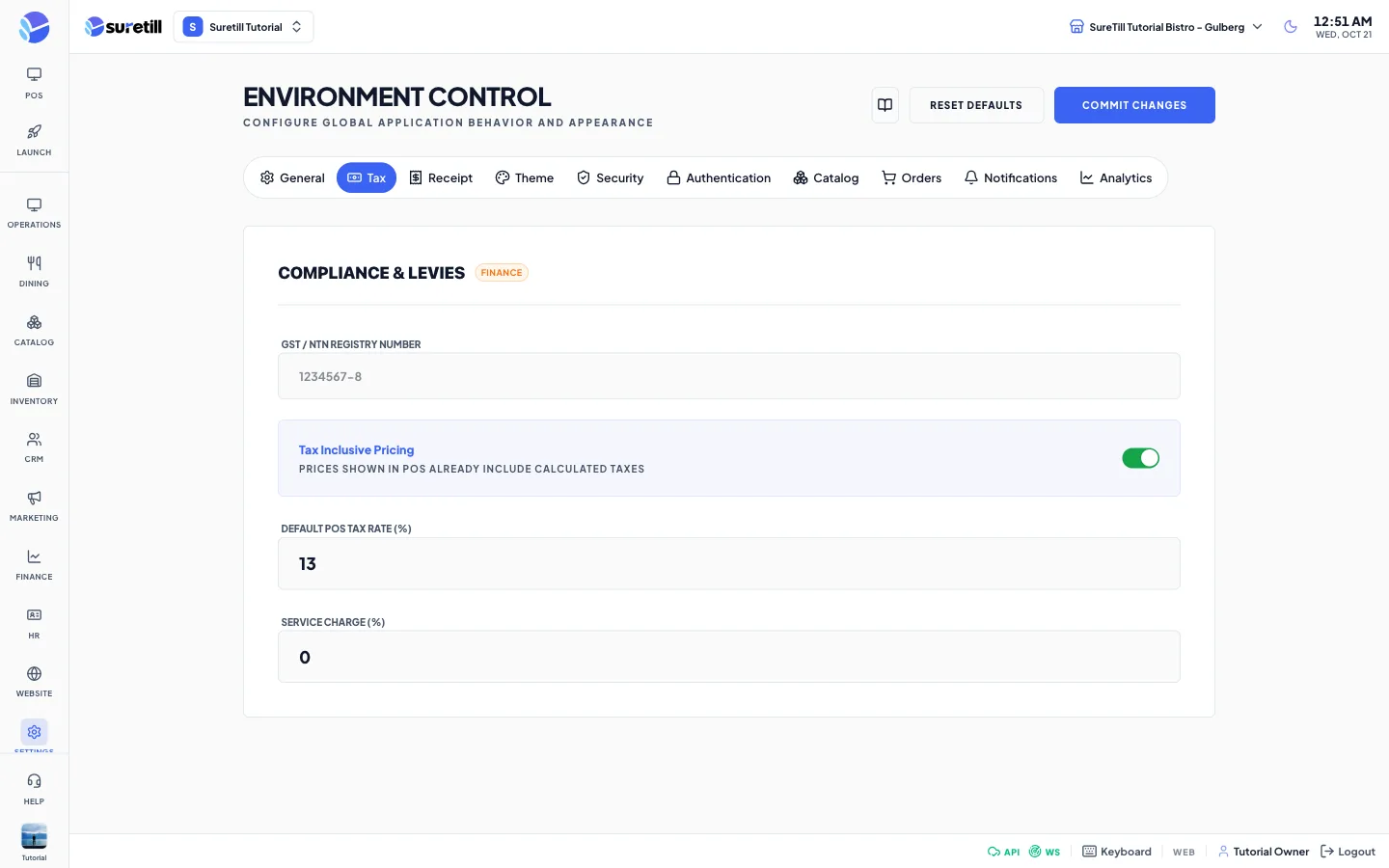Switch to the Analytics tab
Viewport: 1389px width, 868px height.
(1116, 177)
